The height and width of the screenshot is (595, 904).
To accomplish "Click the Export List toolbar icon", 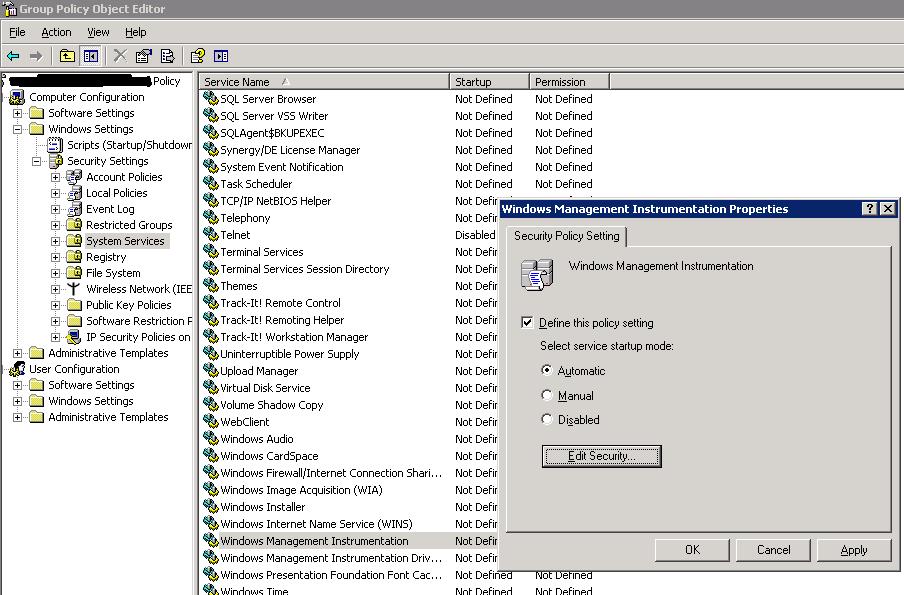I will pos(165,56).
